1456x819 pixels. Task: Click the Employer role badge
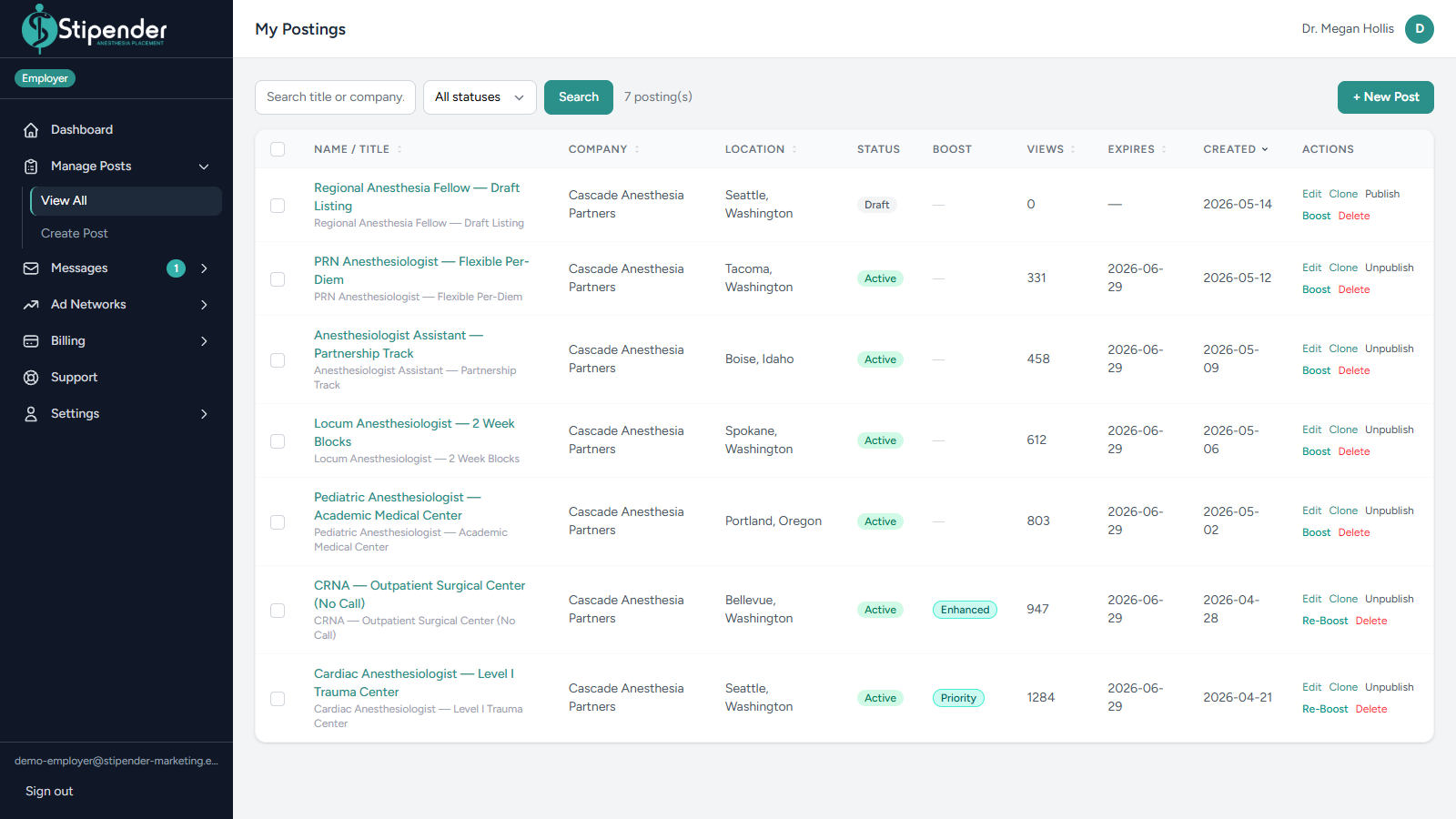tap(45, 78)
